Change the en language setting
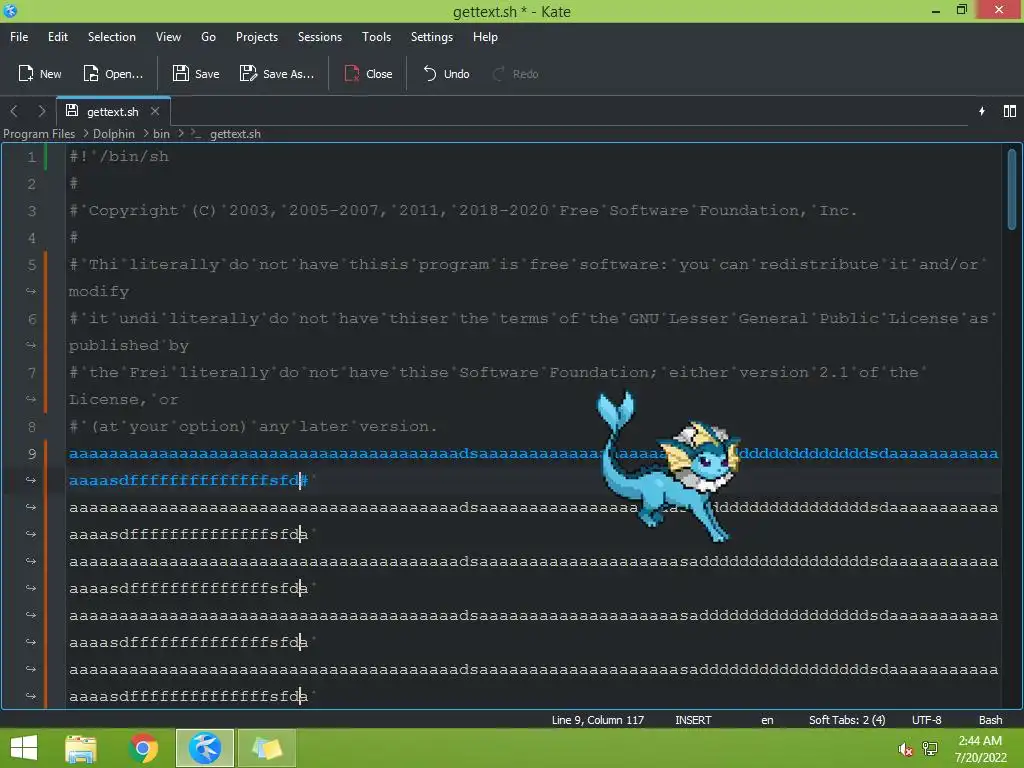Screen dimensions: 1024x768 [x=767, y=720]
